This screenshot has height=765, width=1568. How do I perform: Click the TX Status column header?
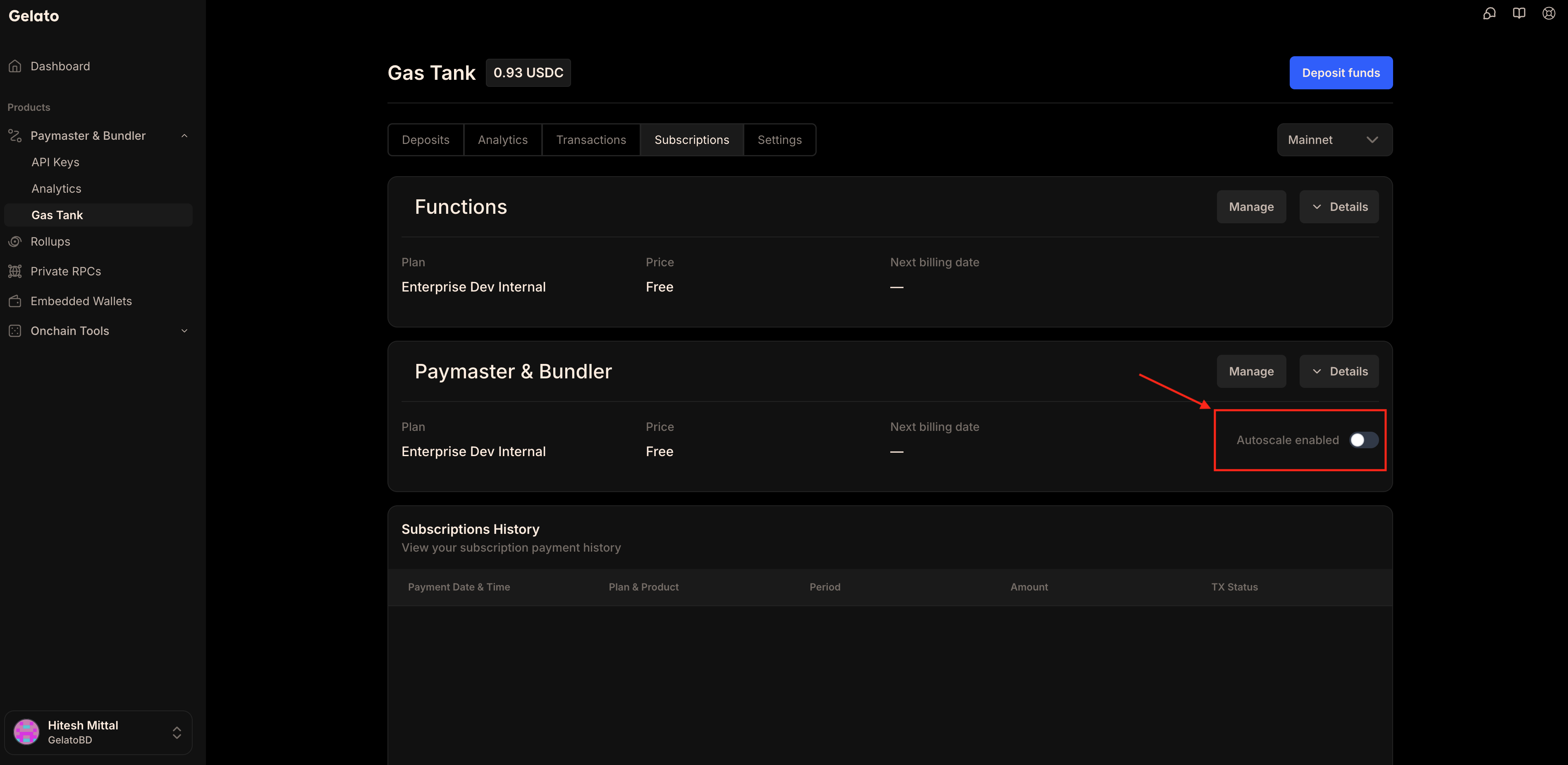1234,587
